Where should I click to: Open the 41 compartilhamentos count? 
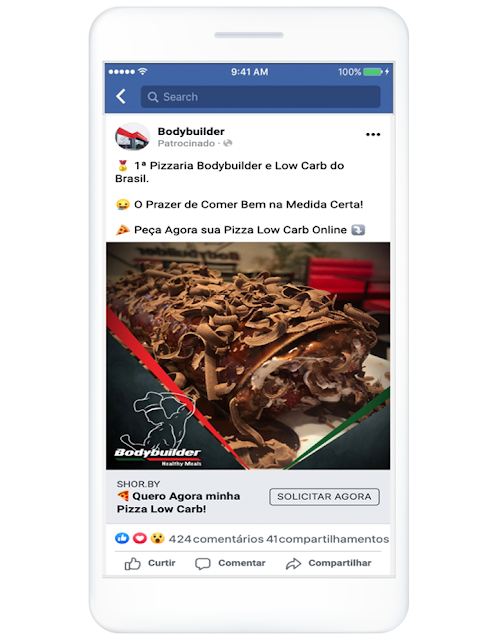pyautogui.click(x=328, y=539)
